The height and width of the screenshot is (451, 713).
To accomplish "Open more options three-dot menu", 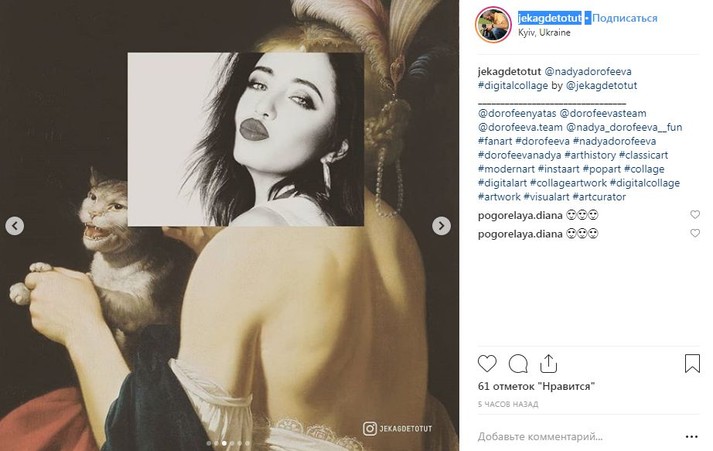I will point(690,437).
